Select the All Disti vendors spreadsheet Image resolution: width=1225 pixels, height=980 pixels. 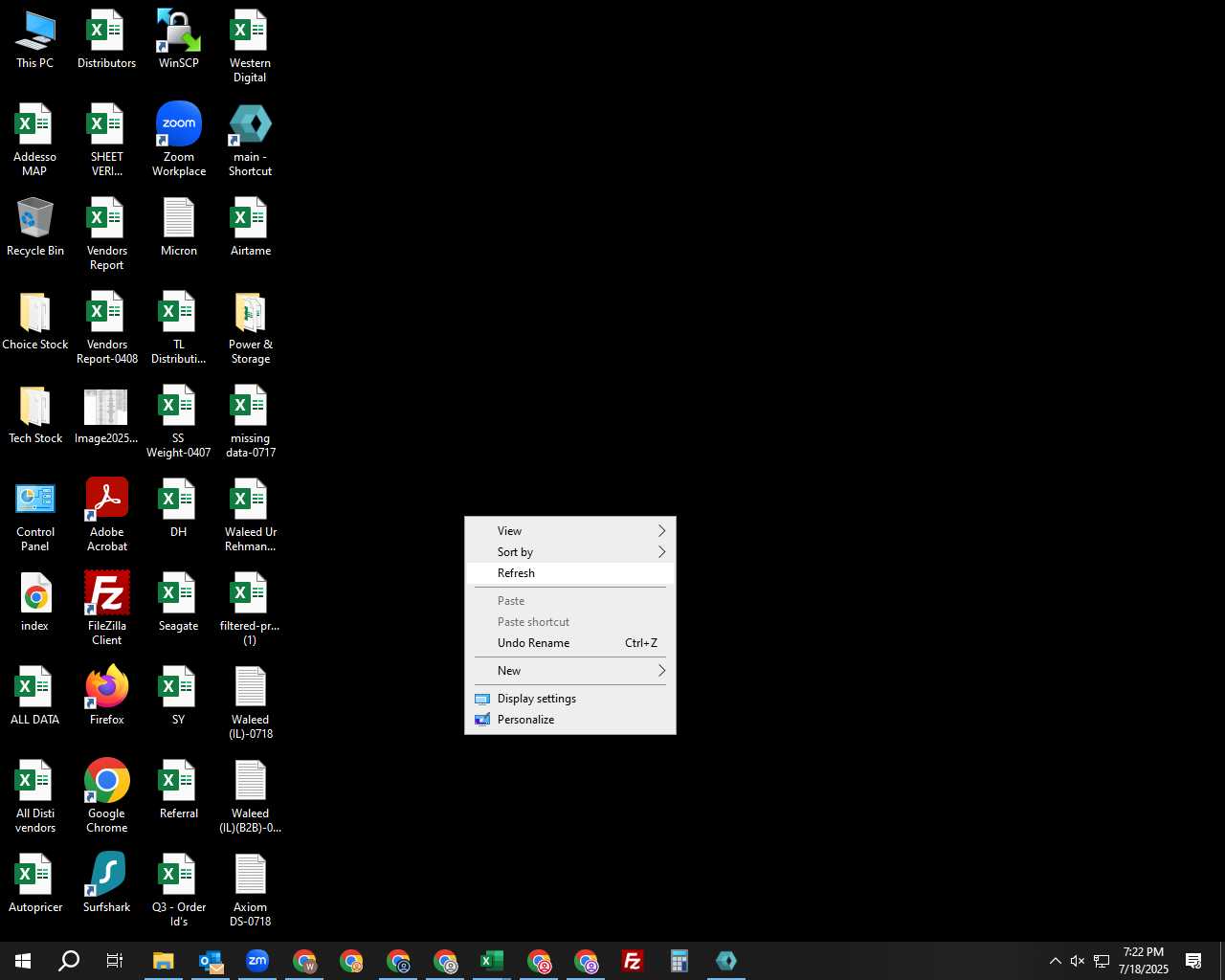click(35, 797)
